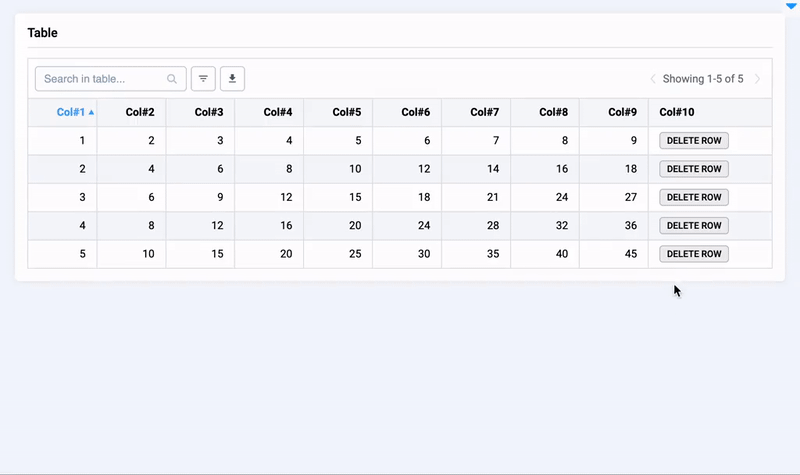Image resolution: width=800 pixels, height=475 pixels.
Task: Hit DELETE ROW on row 4
Action: tap(694, 226)
